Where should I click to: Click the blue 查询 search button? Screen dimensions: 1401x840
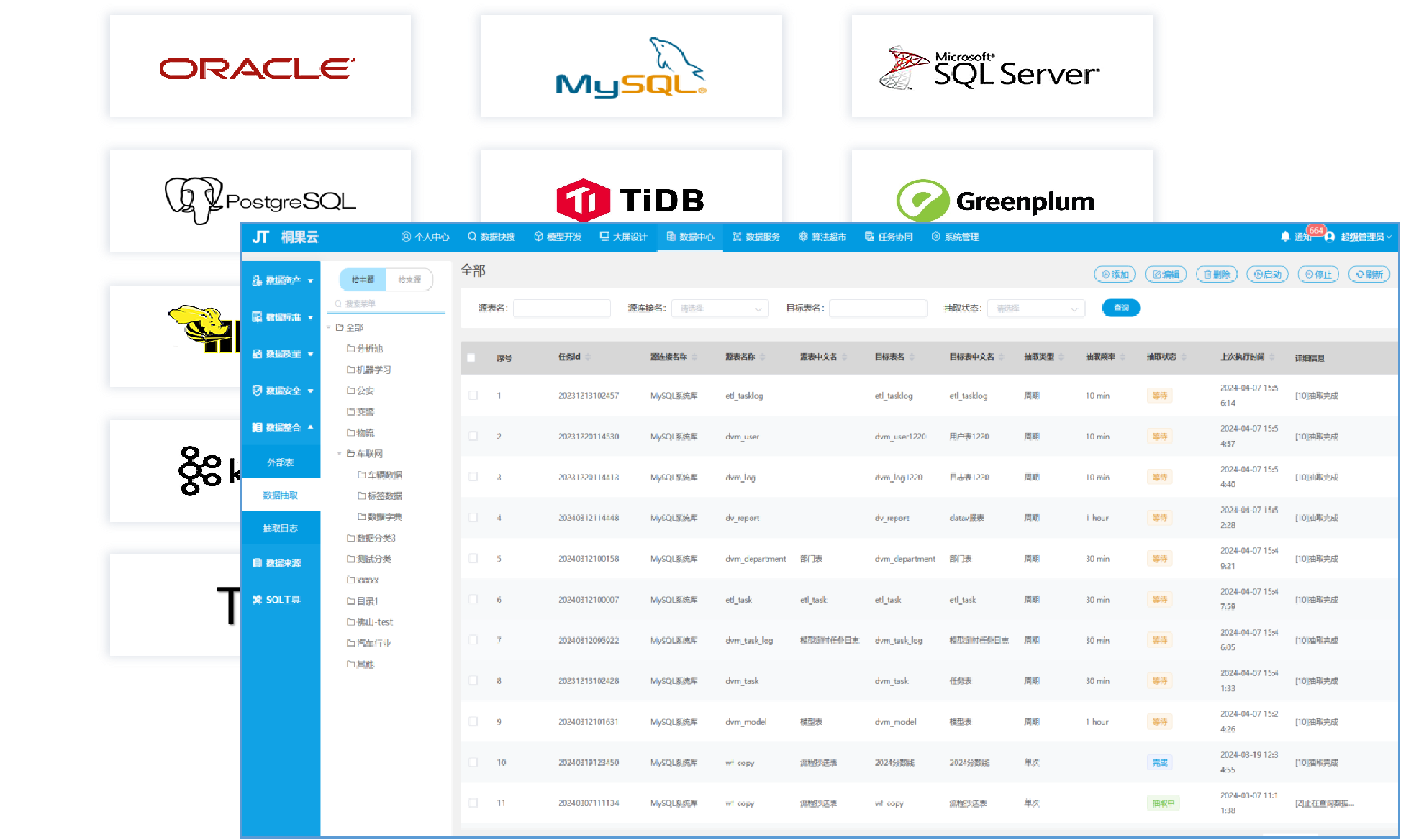coord(1121,308)
